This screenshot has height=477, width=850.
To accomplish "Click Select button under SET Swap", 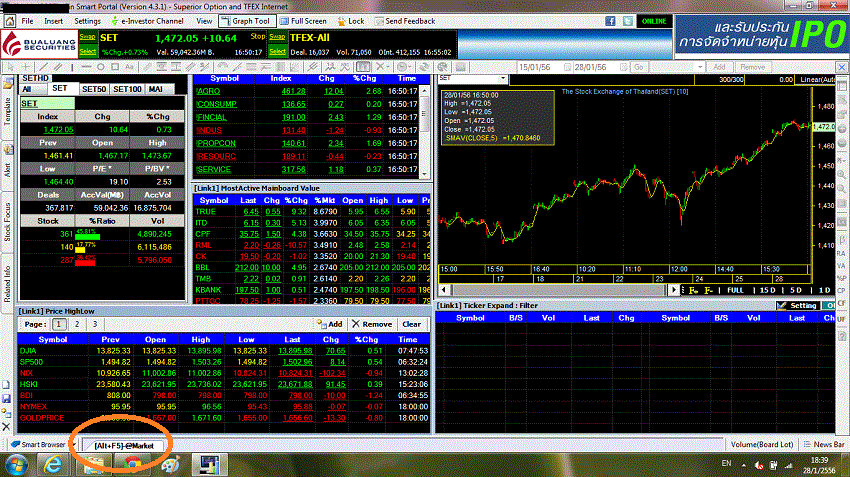I will point(87,51).
